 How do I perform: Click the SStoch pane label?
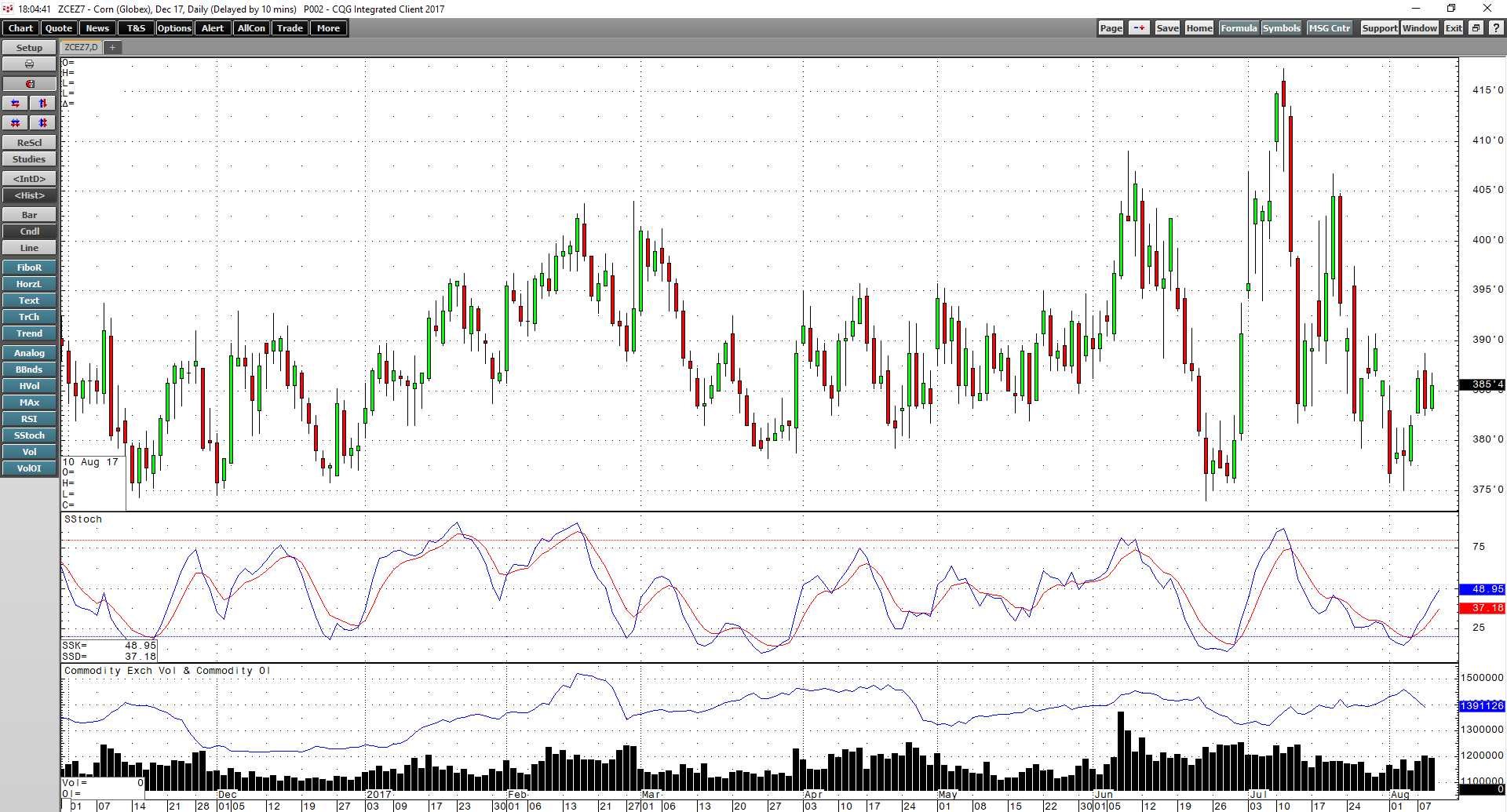point(83,519)
